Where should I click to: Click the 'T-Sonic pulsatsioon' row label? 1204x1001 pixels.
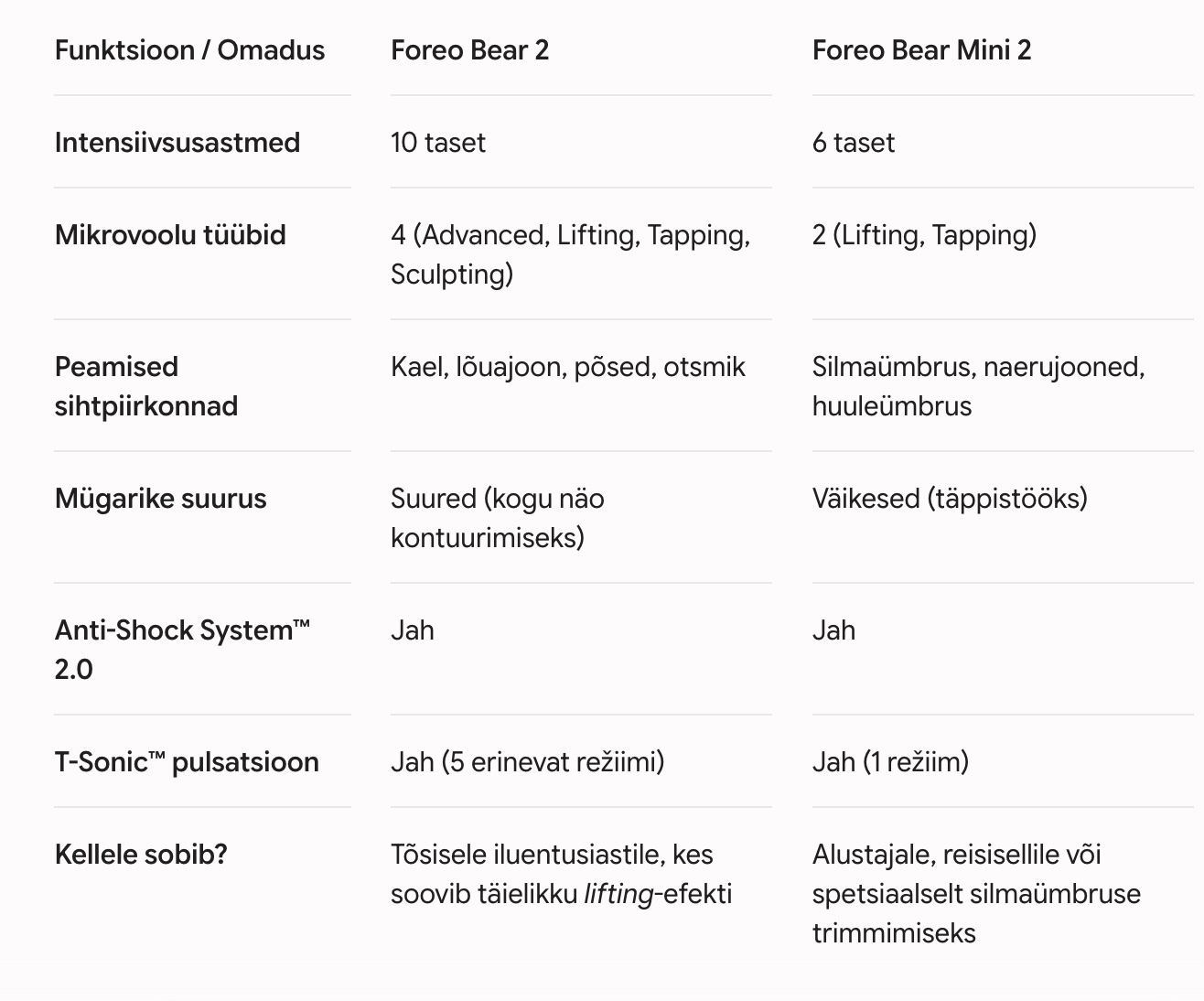pyautogui.click(x=187, y=762)
